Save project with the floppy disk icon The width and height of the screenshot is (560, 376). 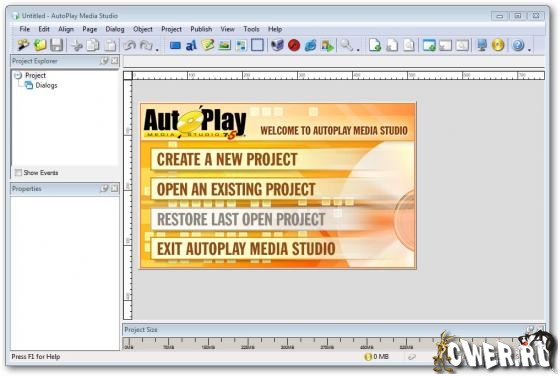(56, 45)
